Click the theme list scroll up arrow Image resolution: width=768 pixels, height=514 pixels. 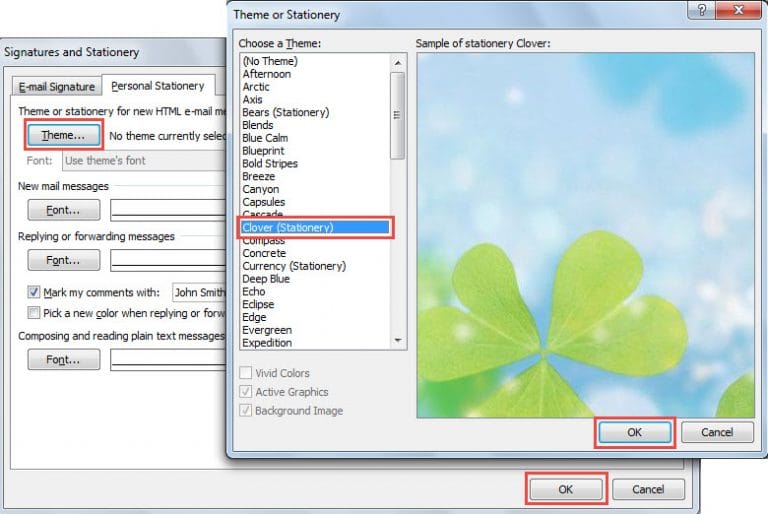point(398,63)
